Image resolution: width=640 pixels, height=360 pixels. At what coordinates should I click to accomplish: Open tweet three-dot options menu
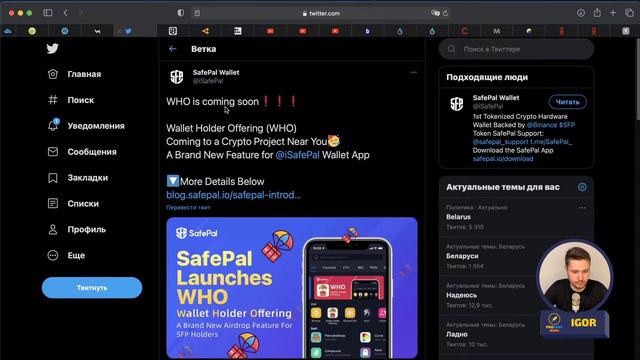[x=413, y=72]
